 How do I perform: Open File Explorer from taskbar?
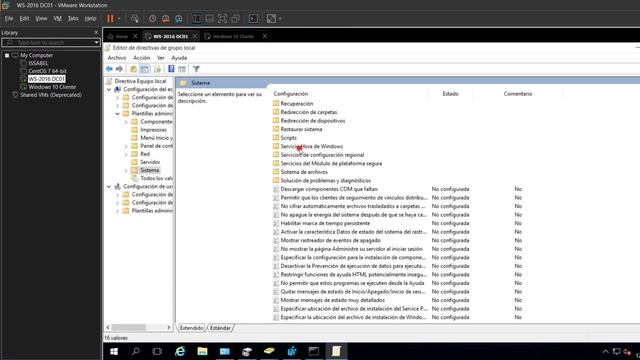coord(202,351)
